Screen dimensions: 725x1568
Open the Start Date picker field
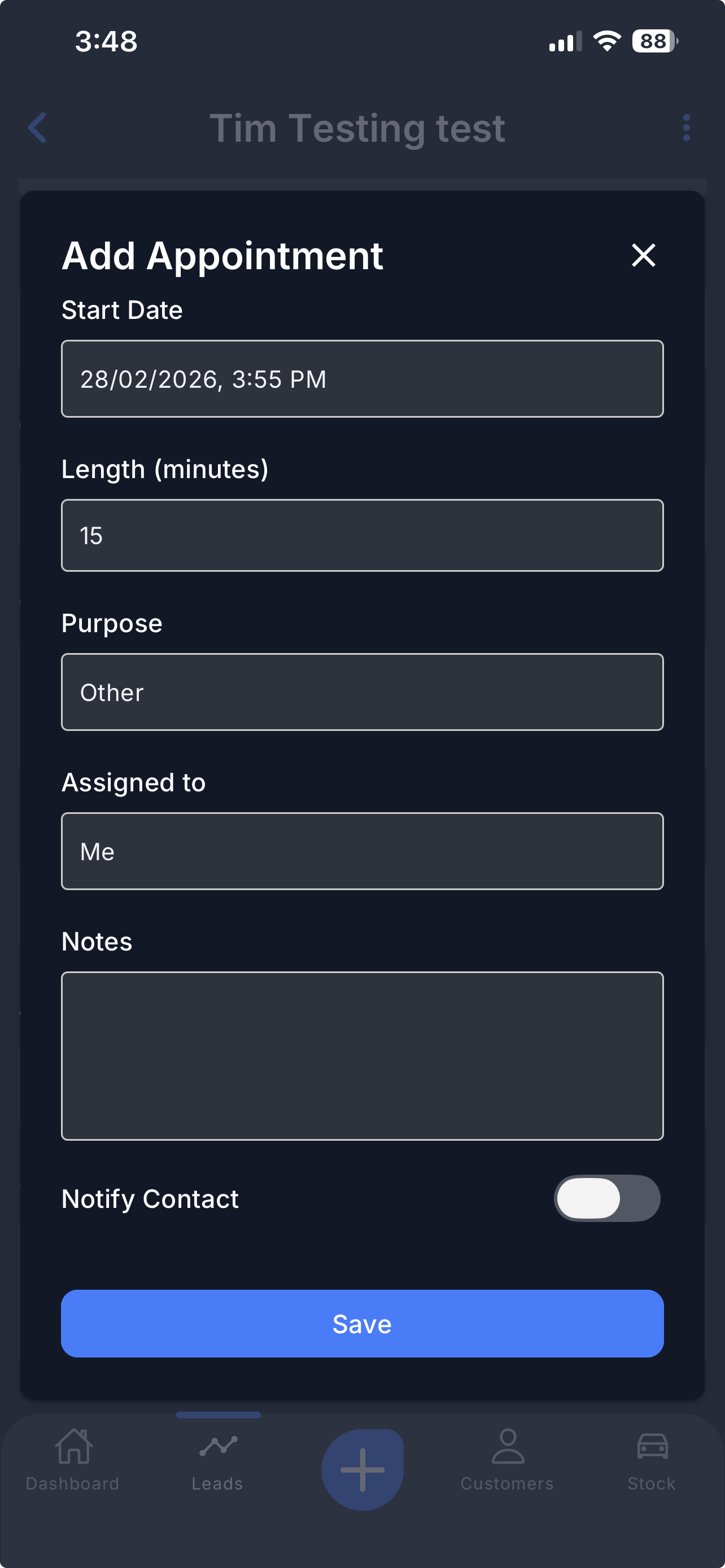point(362,379)
